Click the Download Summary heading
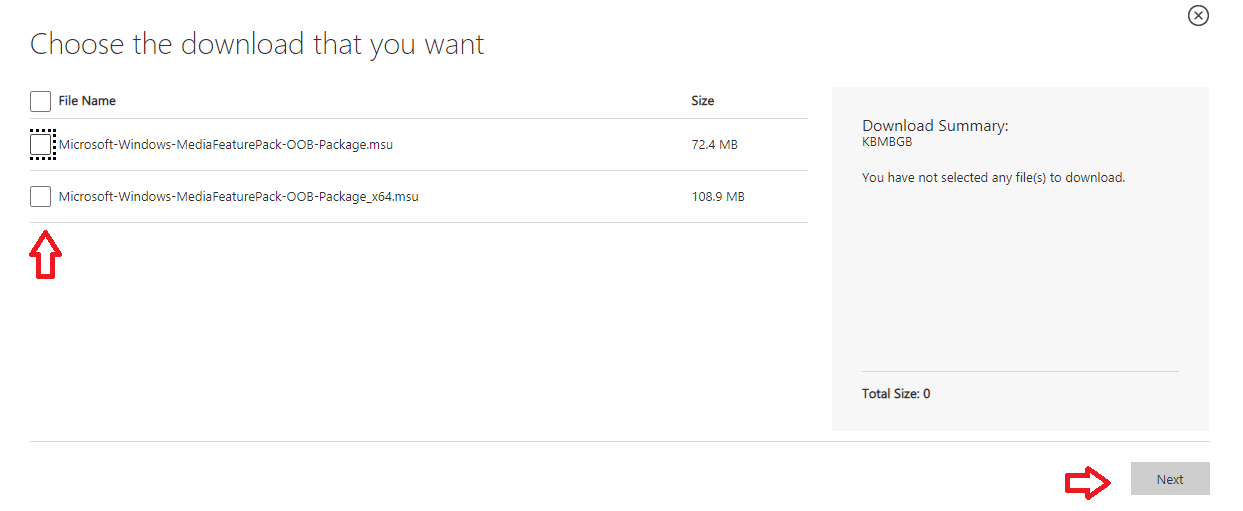Viewport: 1243px width, 511px height. click(x=935, y=126)
